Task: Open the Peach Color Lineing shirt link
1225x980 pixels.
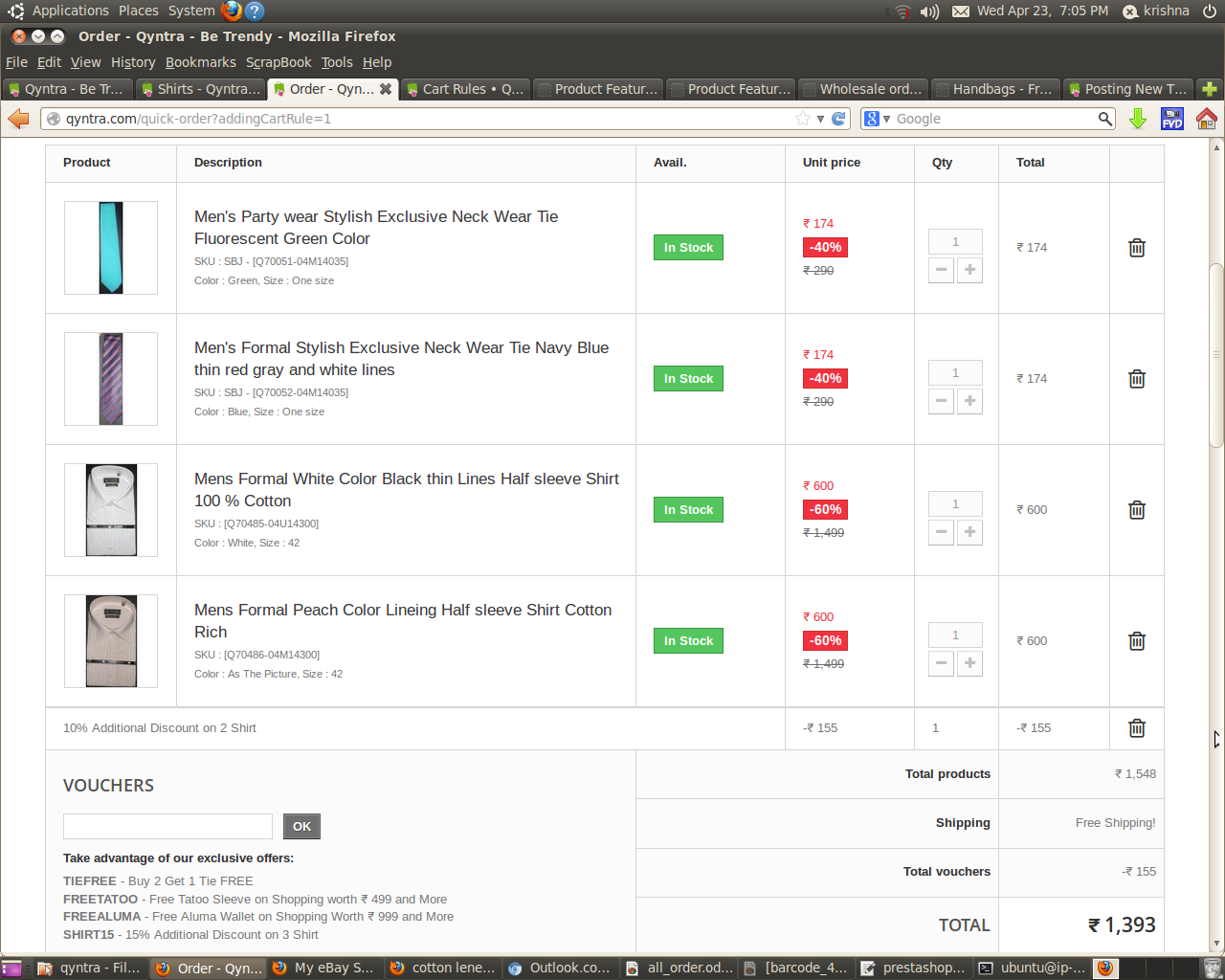Action: pyautogui.click(x=403, y=621)
